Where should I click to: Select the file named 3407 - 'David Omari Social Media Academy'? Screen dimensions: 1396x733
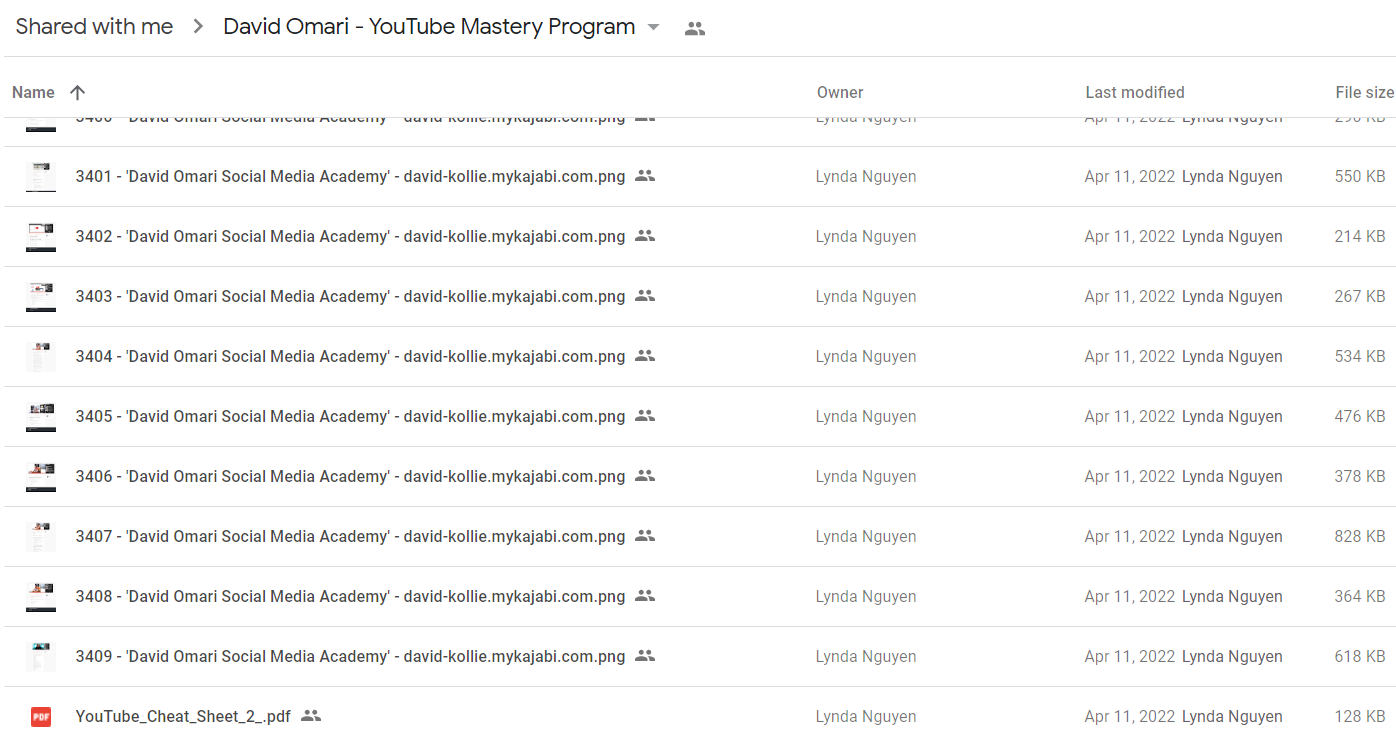(x=350, y=536)
